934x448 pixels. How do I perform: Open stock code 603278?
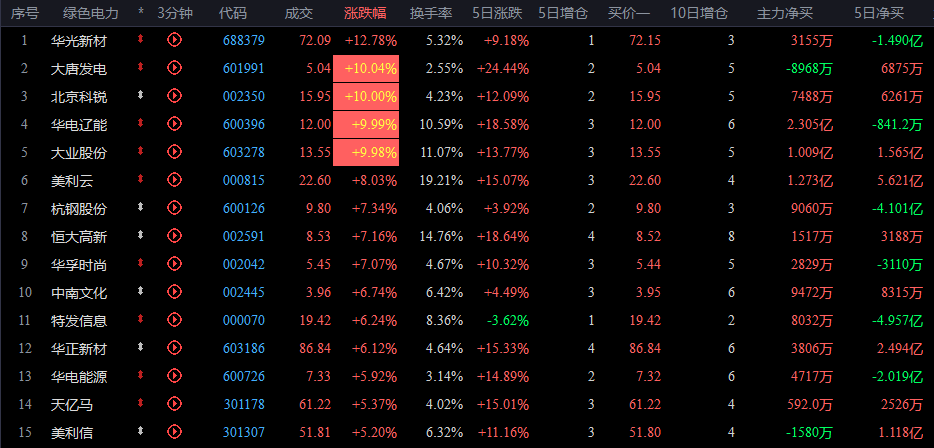point(244,152)
